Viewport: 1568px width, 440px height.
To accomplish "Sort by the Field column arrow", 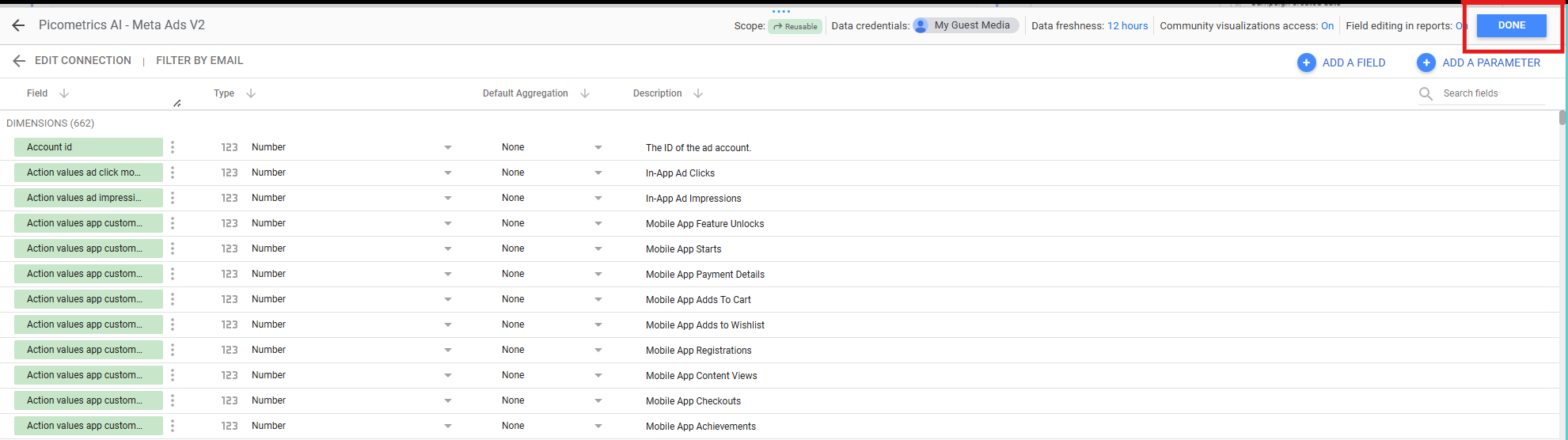I will (64, 93).
